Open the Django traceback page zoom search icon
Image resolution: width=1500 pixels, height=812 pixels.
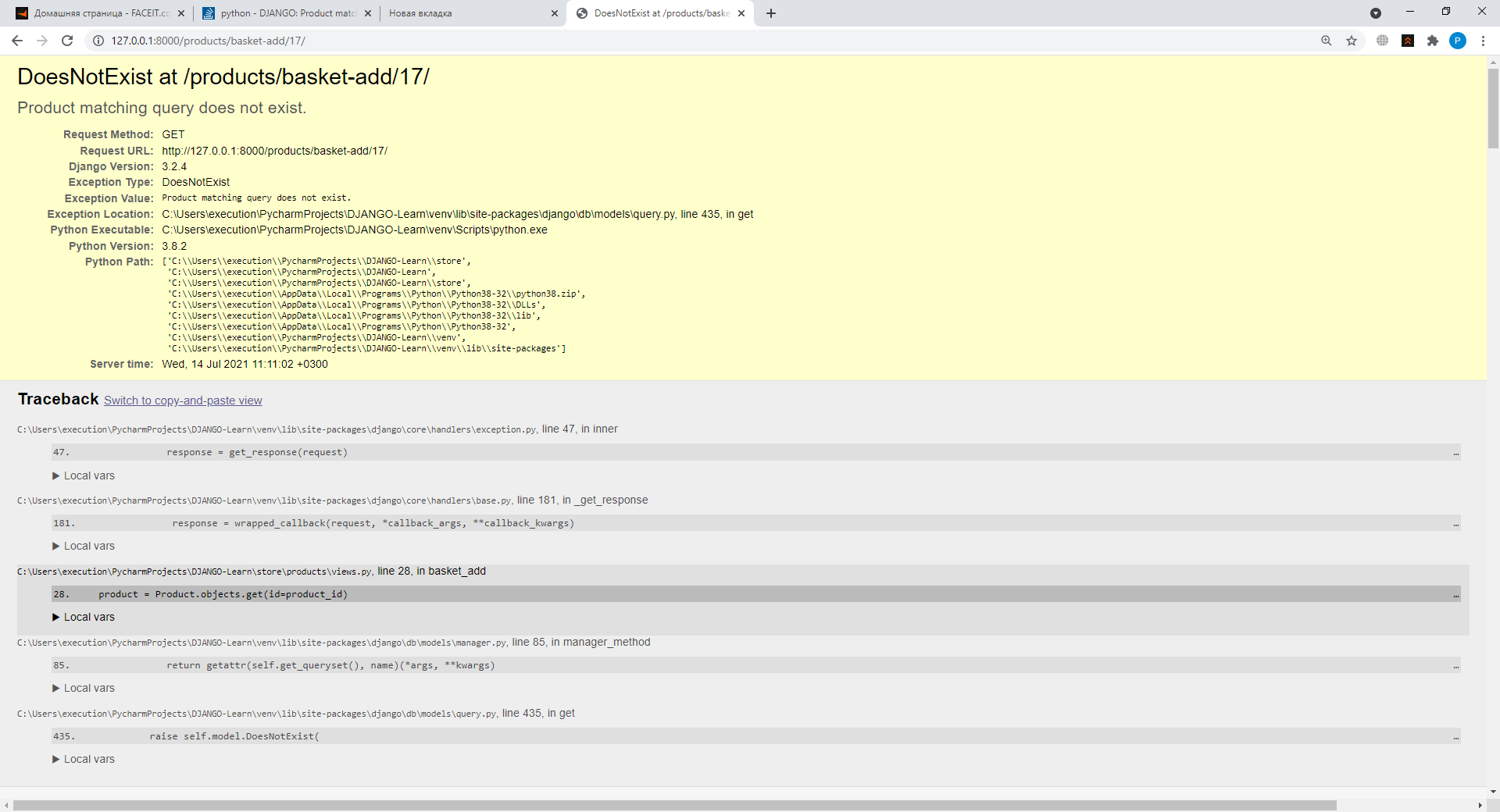pyautogui.click(x=1326, y=40)
